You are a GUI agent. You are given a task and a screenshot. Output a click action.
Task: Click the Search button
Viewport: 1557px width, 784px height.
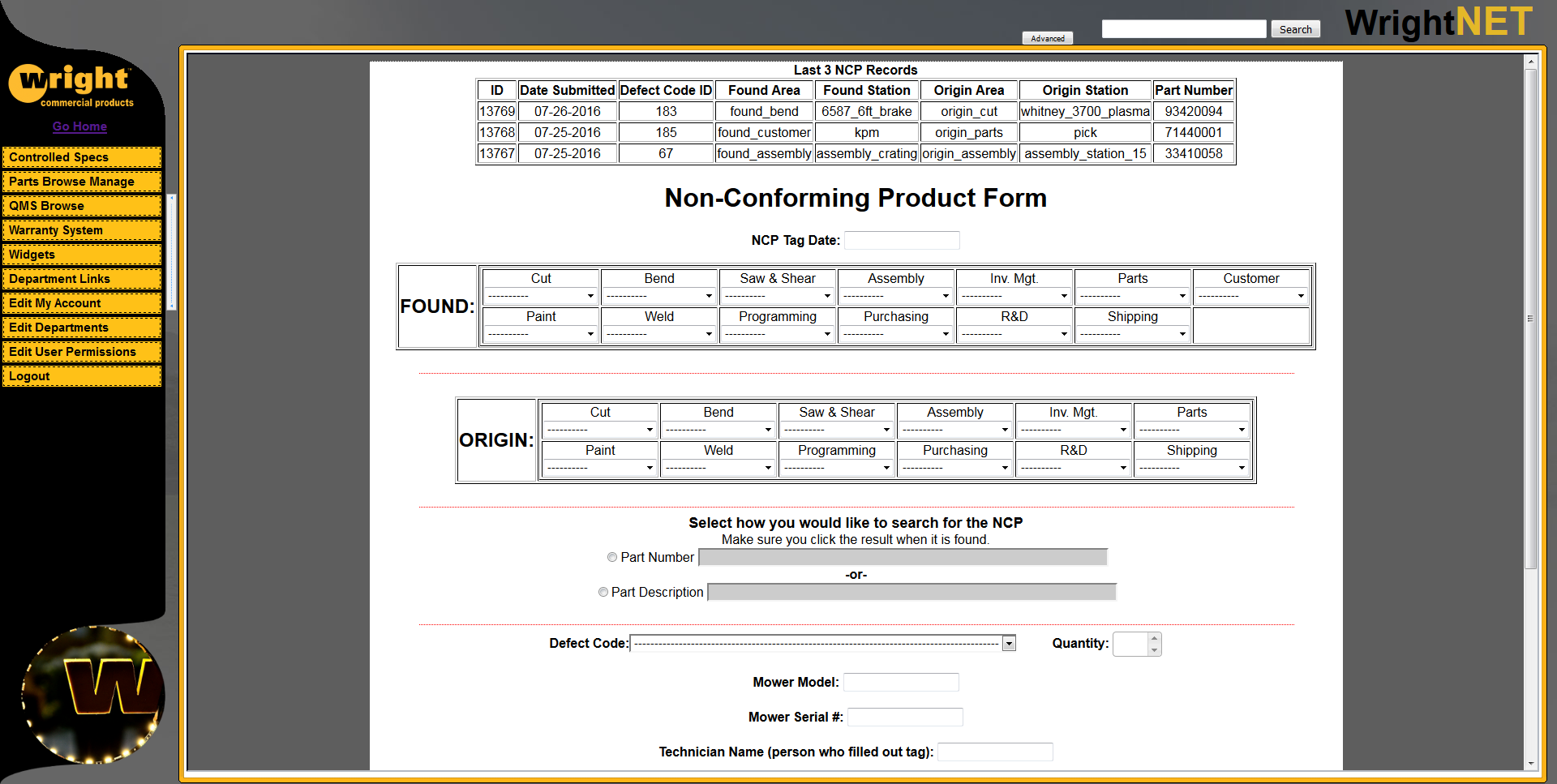[1295, 29]
